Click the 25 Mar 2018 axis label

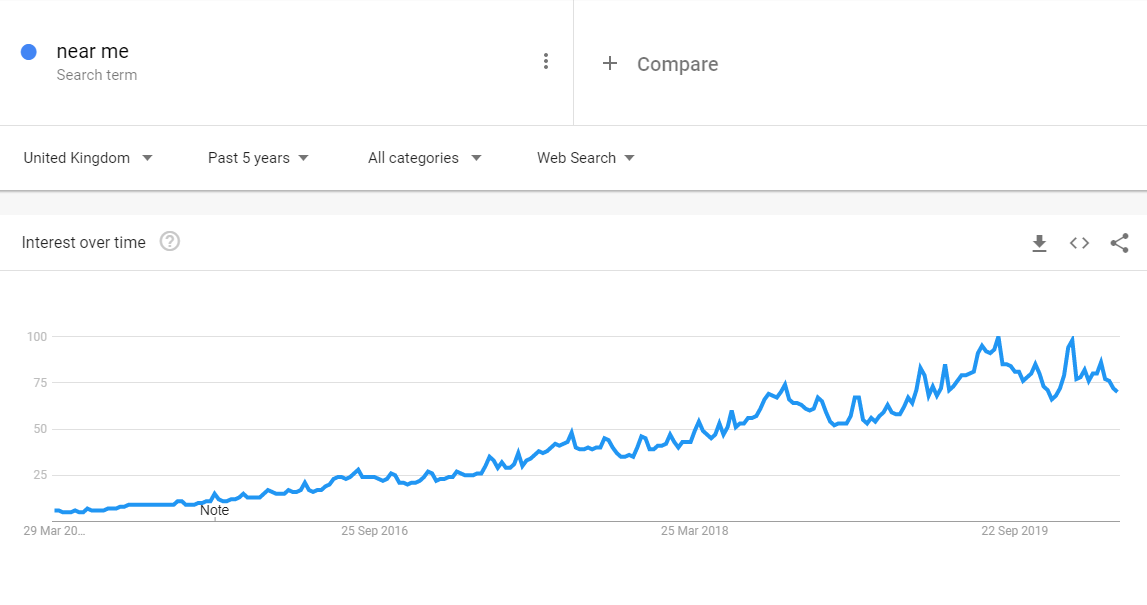click(x=694, y=531)
